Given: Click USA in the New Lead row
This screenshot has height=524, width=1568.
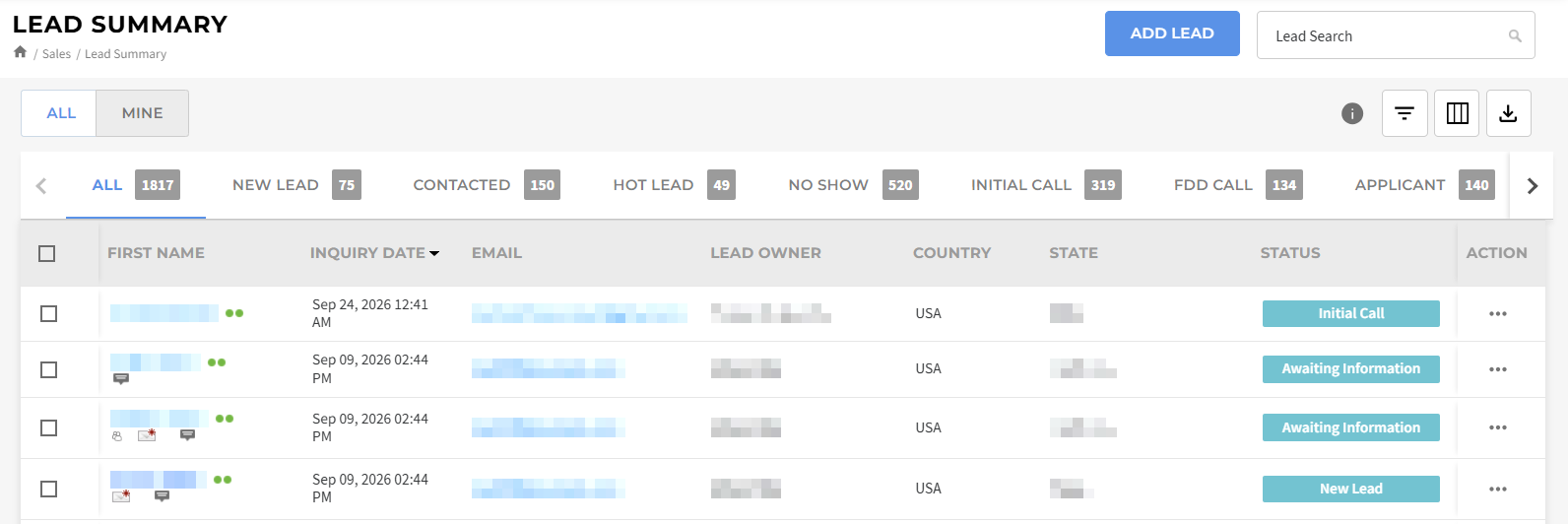Looking at the screenshot, I should (928, 489).
